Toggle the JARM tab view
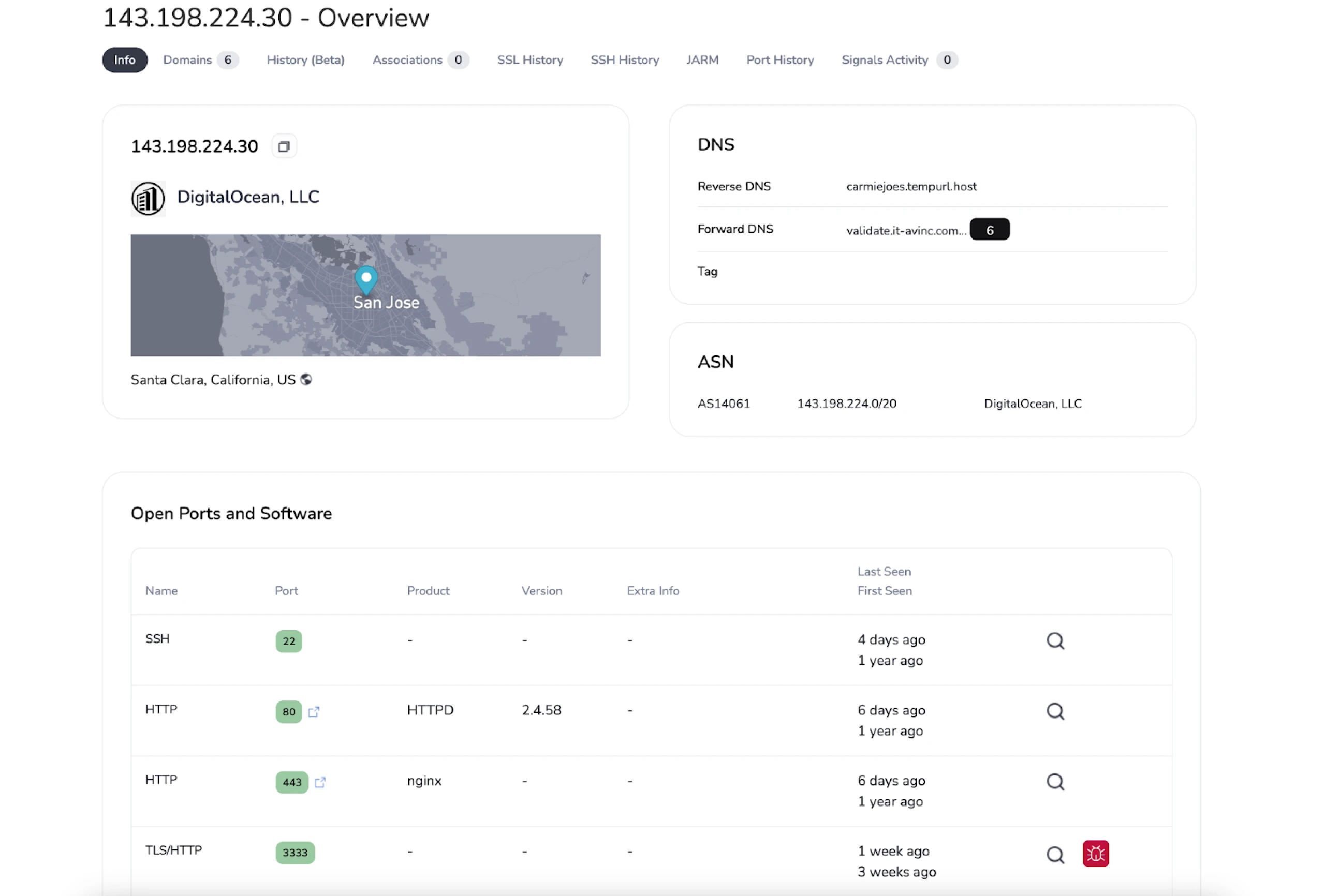This screenshot has width=1325, height=896. [x=702, y=60]
